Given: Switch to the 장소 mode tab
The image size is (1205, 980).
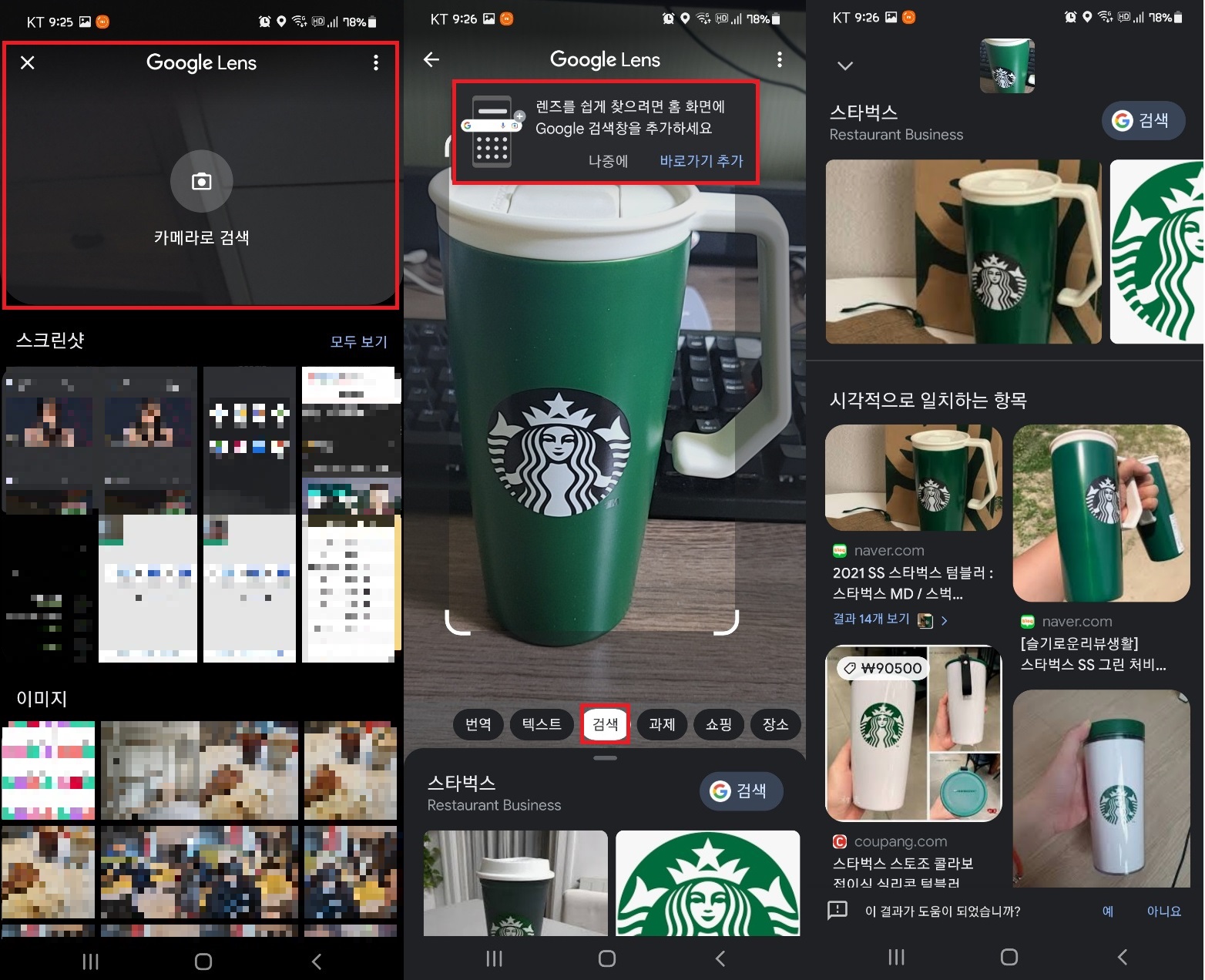Looking at the screenshot, I should coord(775,724).
